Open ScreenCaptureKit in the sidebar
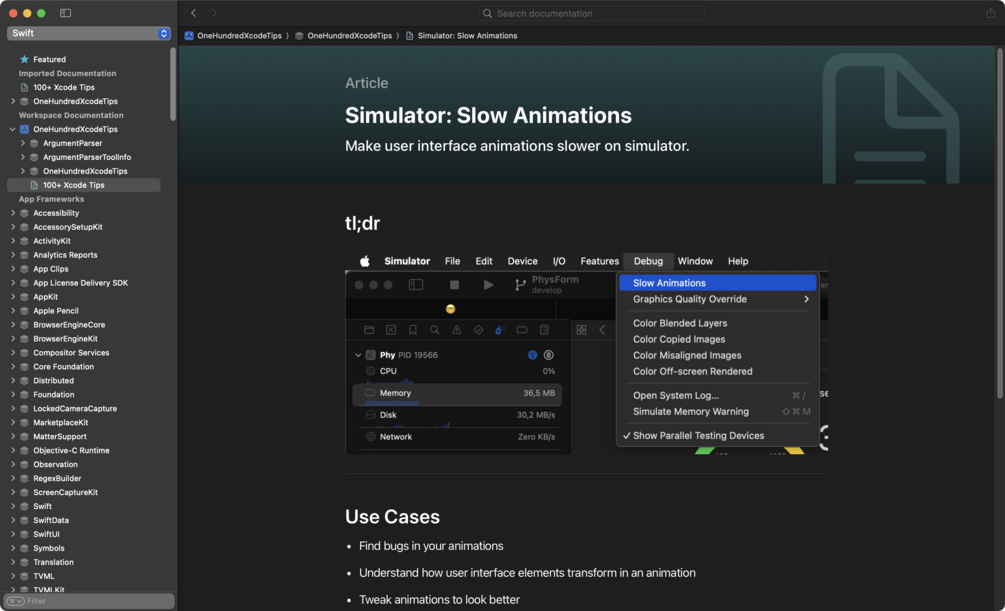The width and height of the screenshot is (1005, 611). tap(65, 492)
